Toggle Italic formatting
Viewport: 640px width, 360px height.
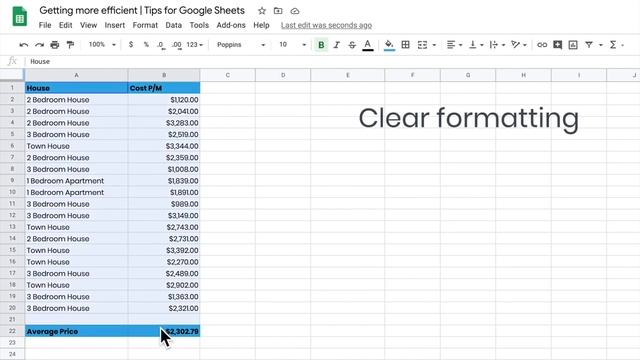[336, 45]
